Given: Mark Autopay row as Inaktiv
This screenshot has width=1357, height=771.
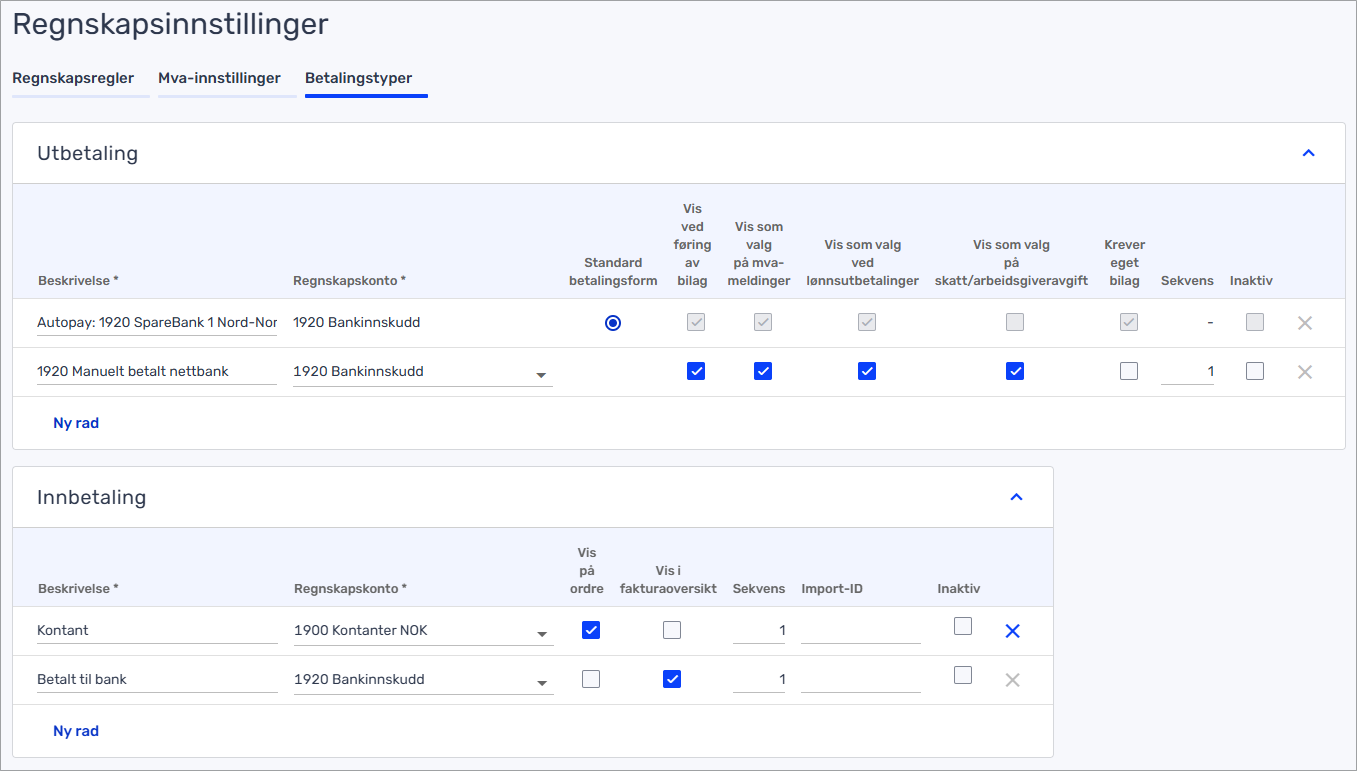Looking at the screenshot, I should [1255, 322].
